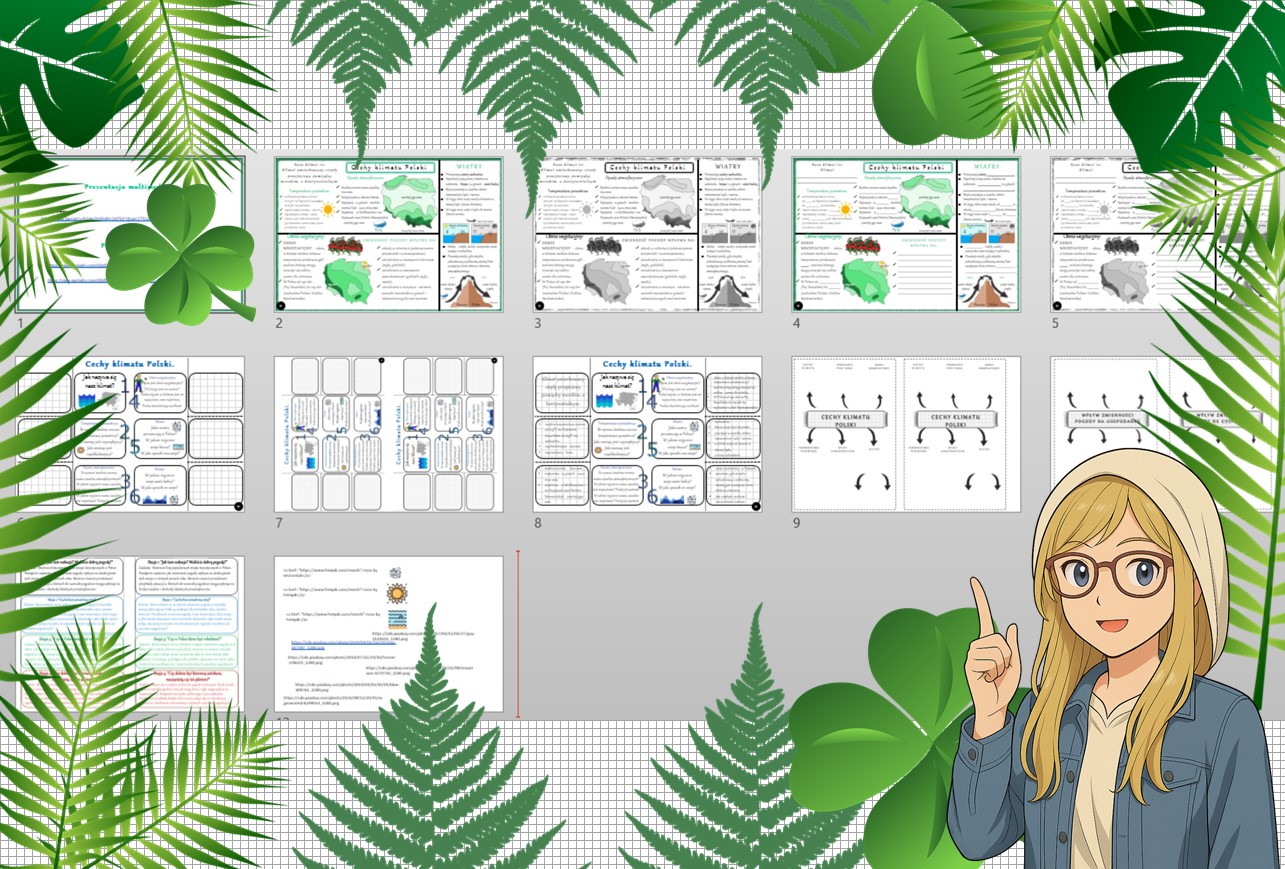Select the grayscale slide 3 thumbnail
The height and width of the screenshot is (869, 1285).
click(647, 234)
